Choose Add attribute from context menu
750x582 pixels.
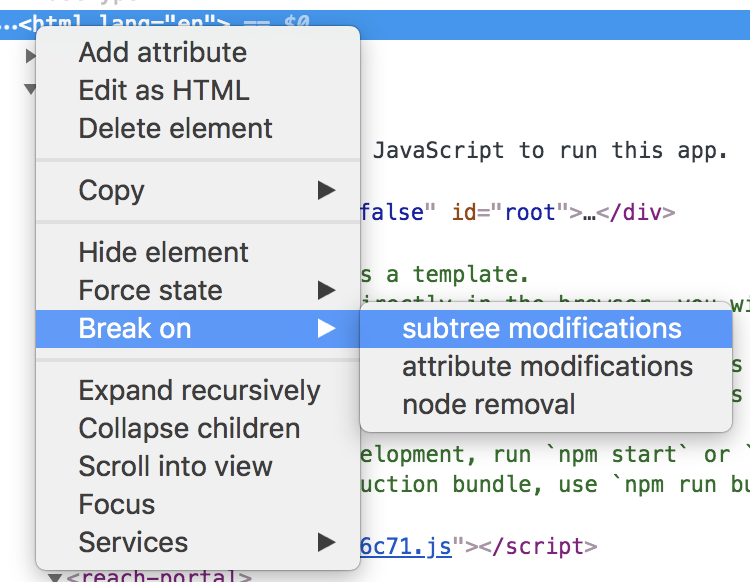click(x=198, y=52)
